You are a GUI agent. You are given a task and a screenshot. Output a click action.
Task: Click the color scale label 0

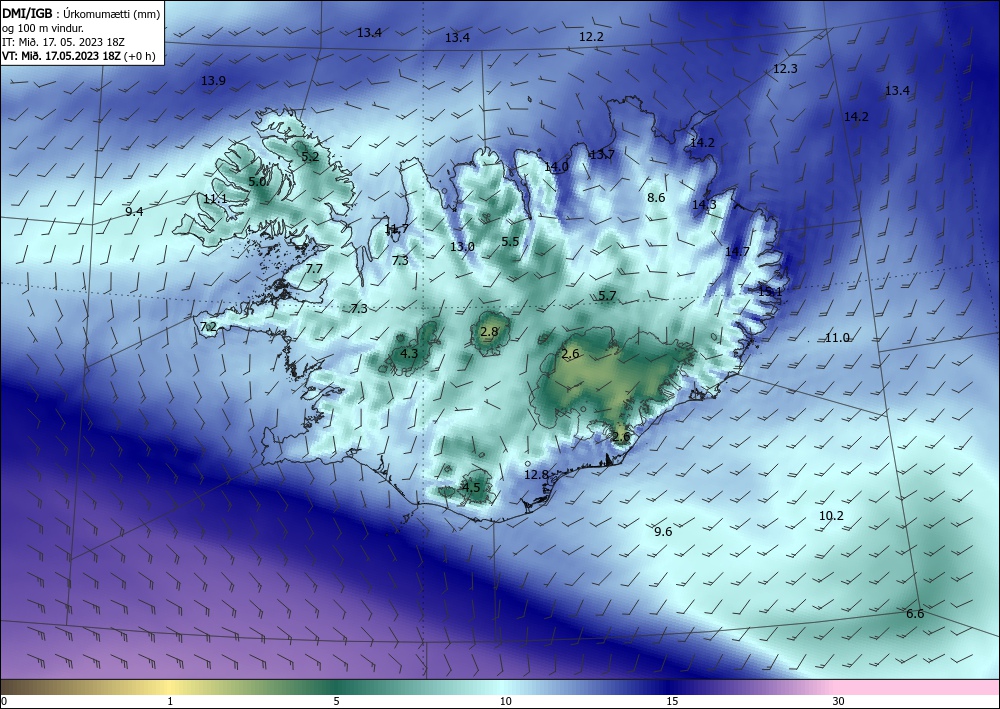(x=4, y=702)
